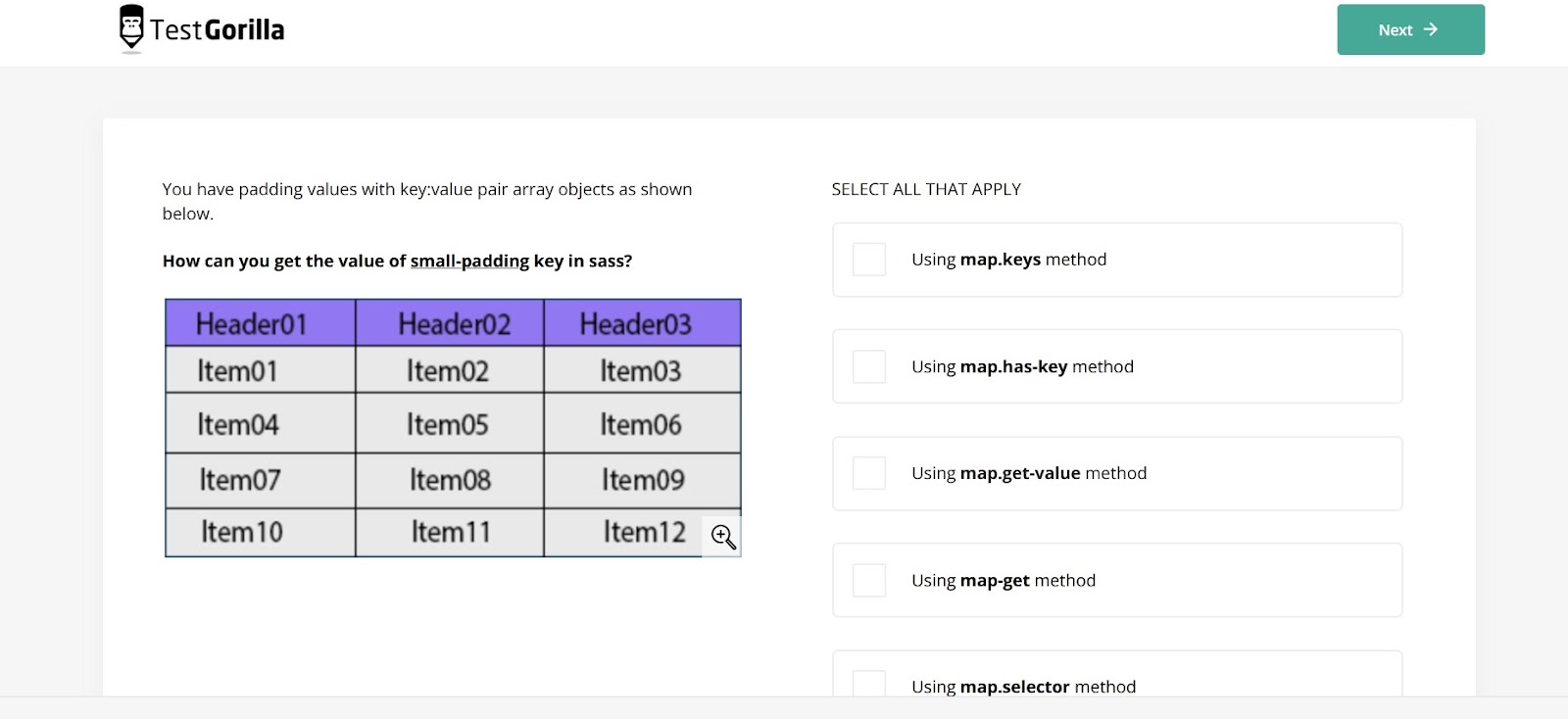The width and height of the screenshot is (1568, 719).
Task: Pick the 'Using map.get-value method' answer text
Action: tap(1028, 473)
